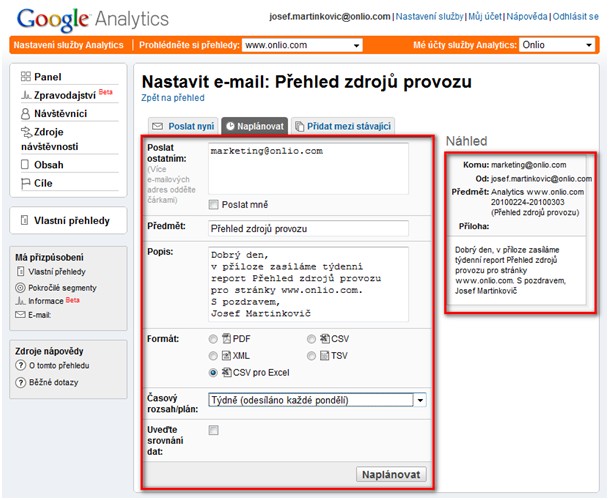Select the TSV format radio button
The height and width of the screenshot is (500, 609).
(x=311, y=355)
